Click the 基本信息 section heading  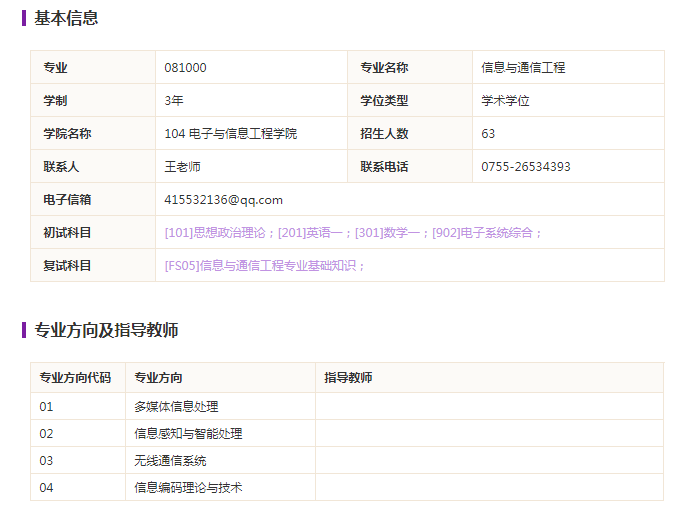[x=66, y=18]
